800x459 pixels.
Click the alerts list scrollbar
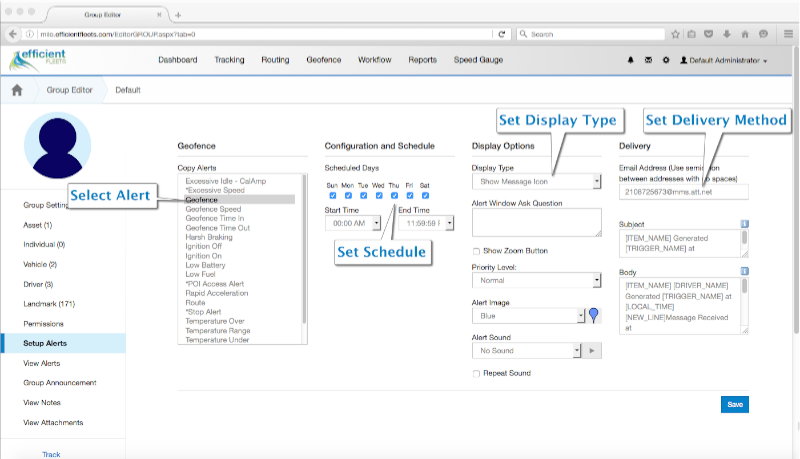[x=305, y=250]
